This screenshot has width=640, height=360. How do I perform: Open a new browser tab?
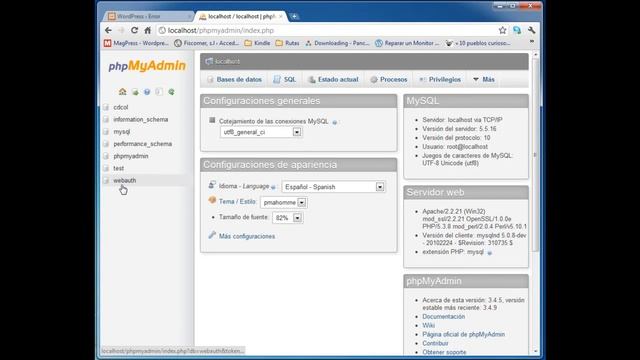pyautogui.click(x=294, y=16)
